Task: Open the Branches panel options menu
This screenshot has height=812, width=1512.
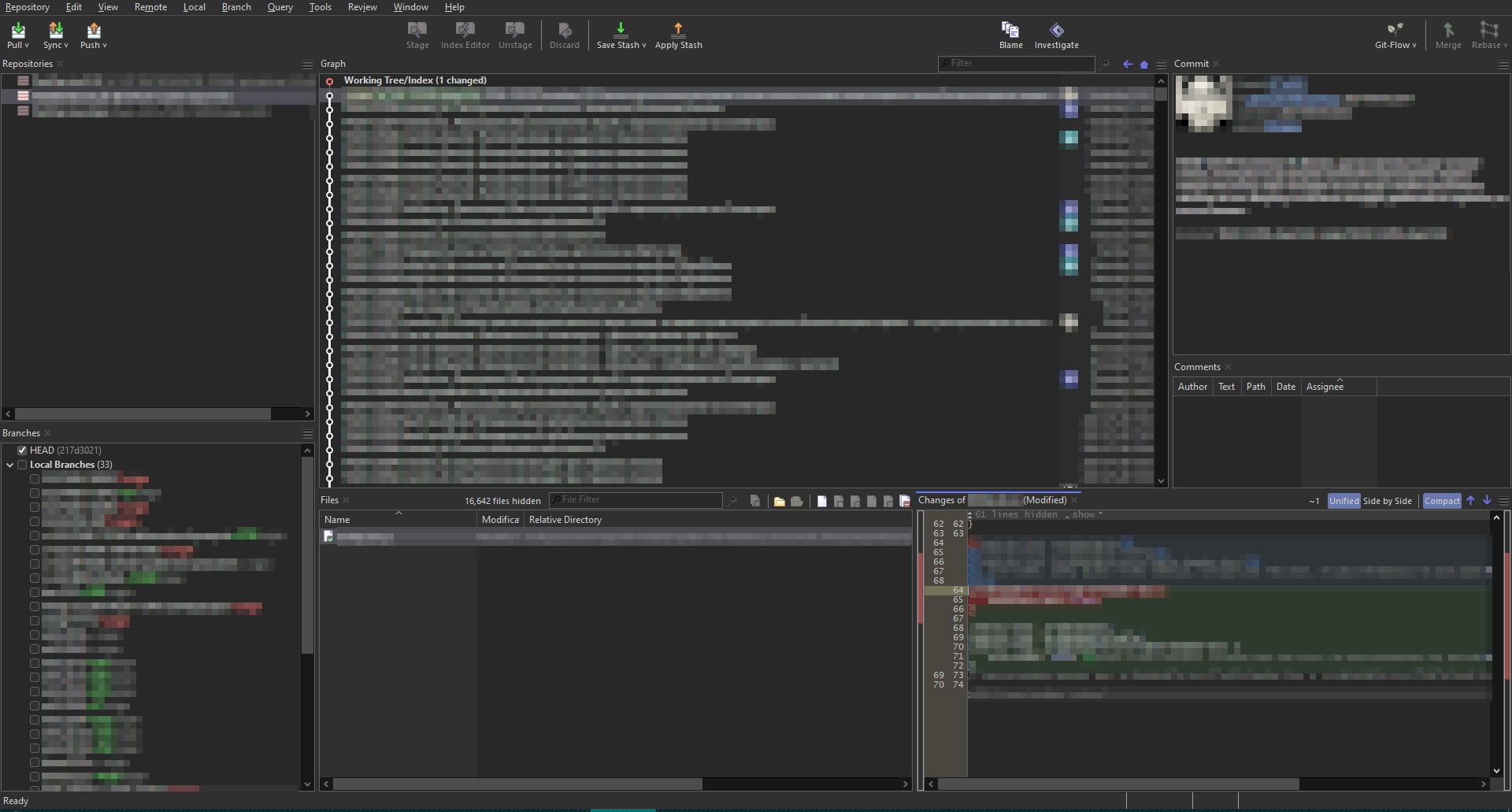Action: [x=307, y=433]
